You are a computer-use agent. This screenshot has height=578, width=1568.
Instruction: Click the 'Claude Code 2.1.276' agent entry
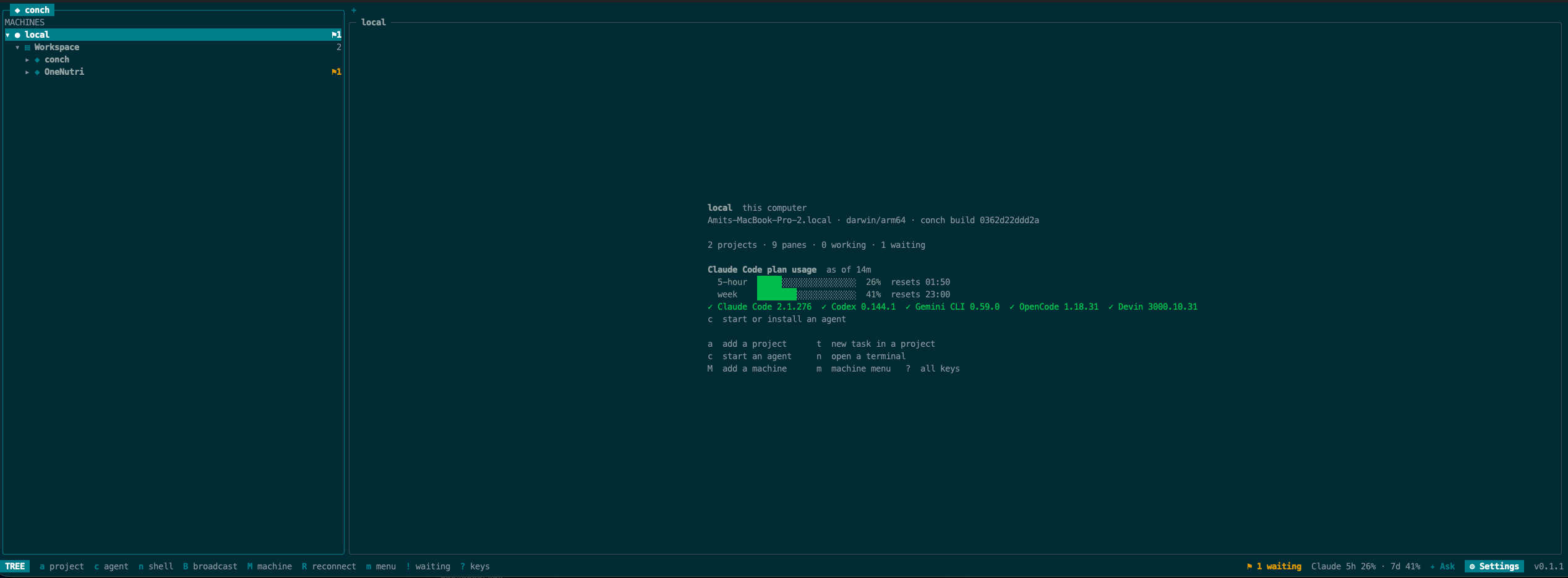tap(760, 307)
